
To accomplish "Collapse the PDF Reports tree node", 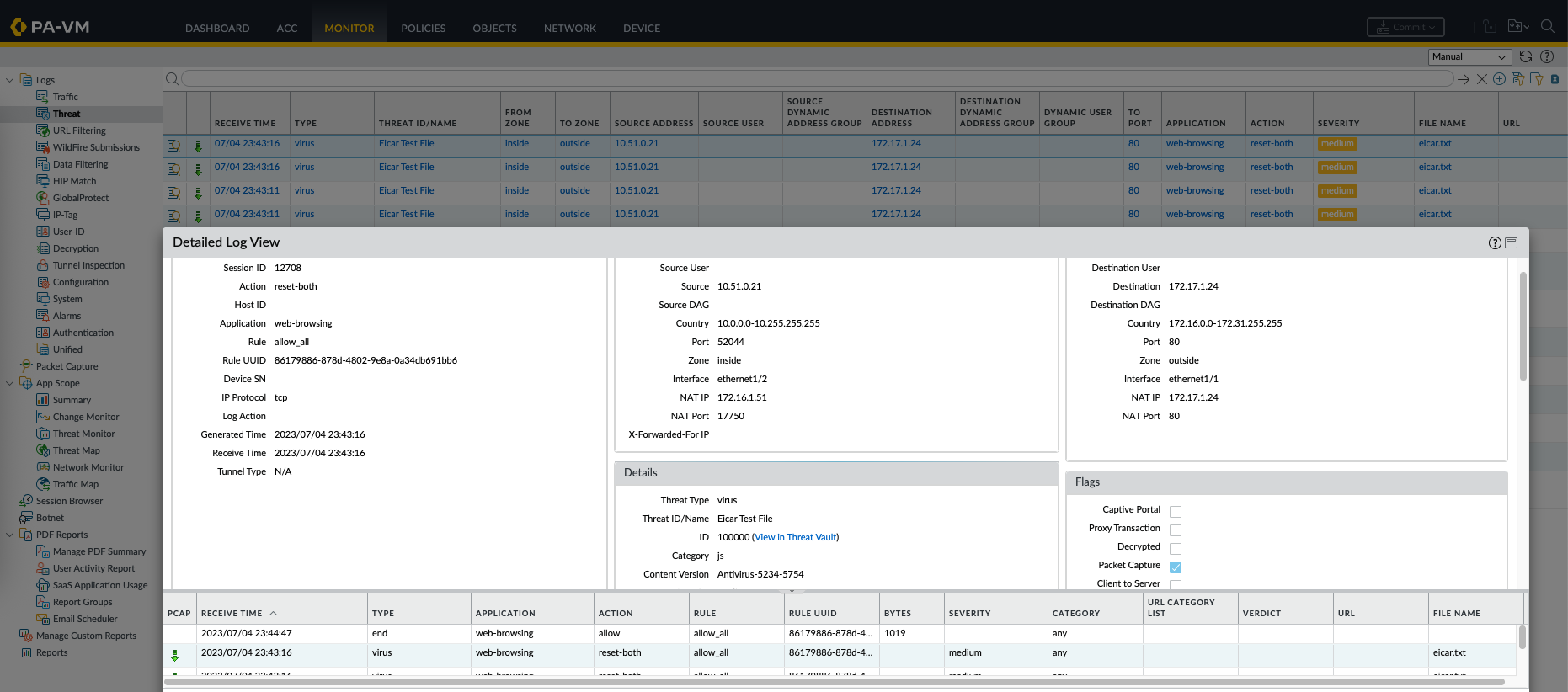I will pyautogui.click(x=10, y=535).
